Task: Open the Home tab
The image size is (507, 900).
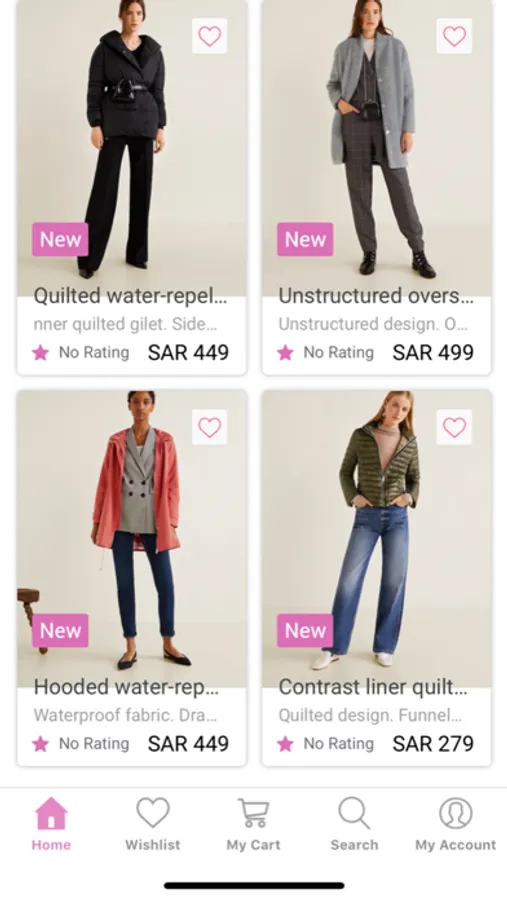Action: pyautogui.click(x=51, y=824)
